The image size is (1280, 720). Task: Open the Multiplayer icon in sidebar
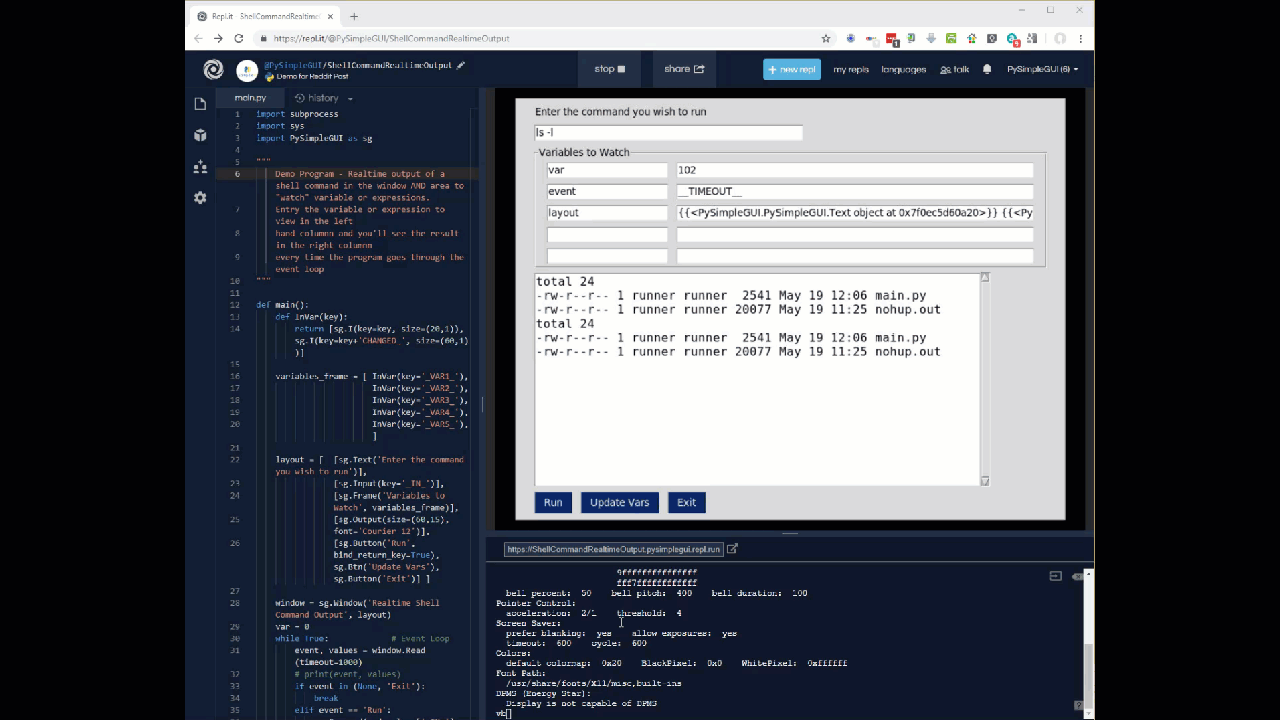click(x=200, y=166)
